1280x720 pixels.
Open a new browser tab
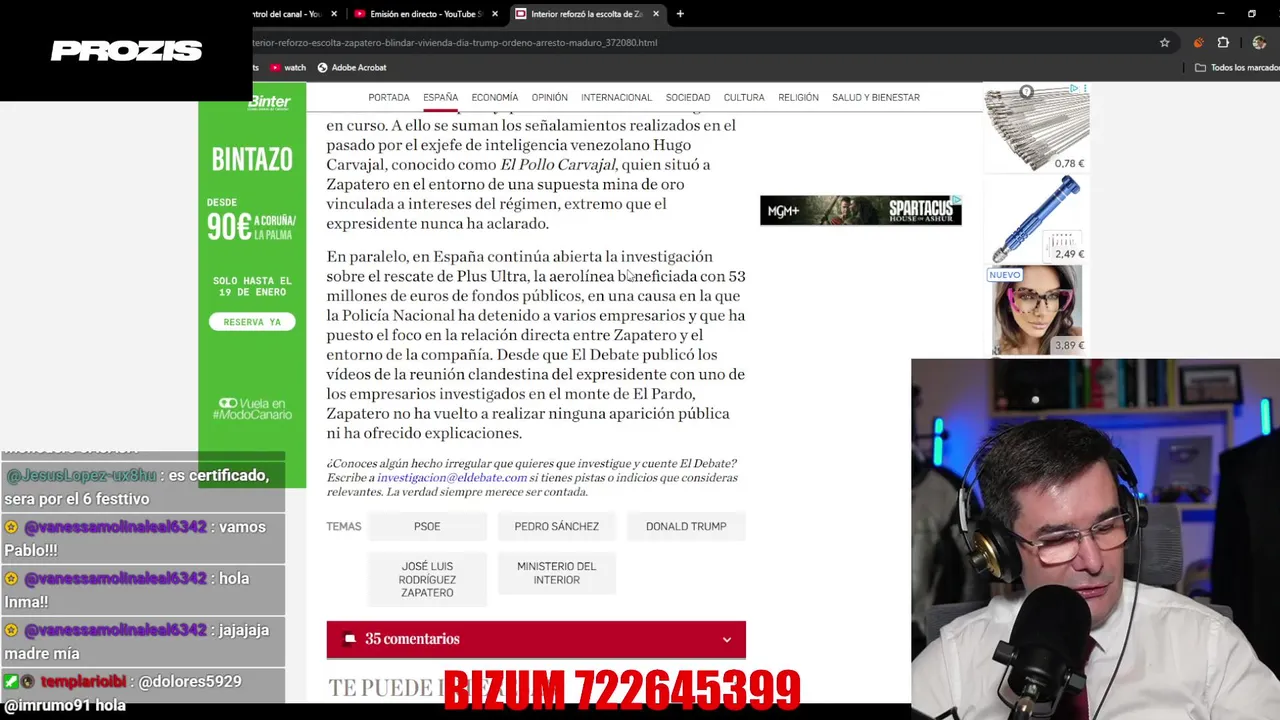click(680, 14)
